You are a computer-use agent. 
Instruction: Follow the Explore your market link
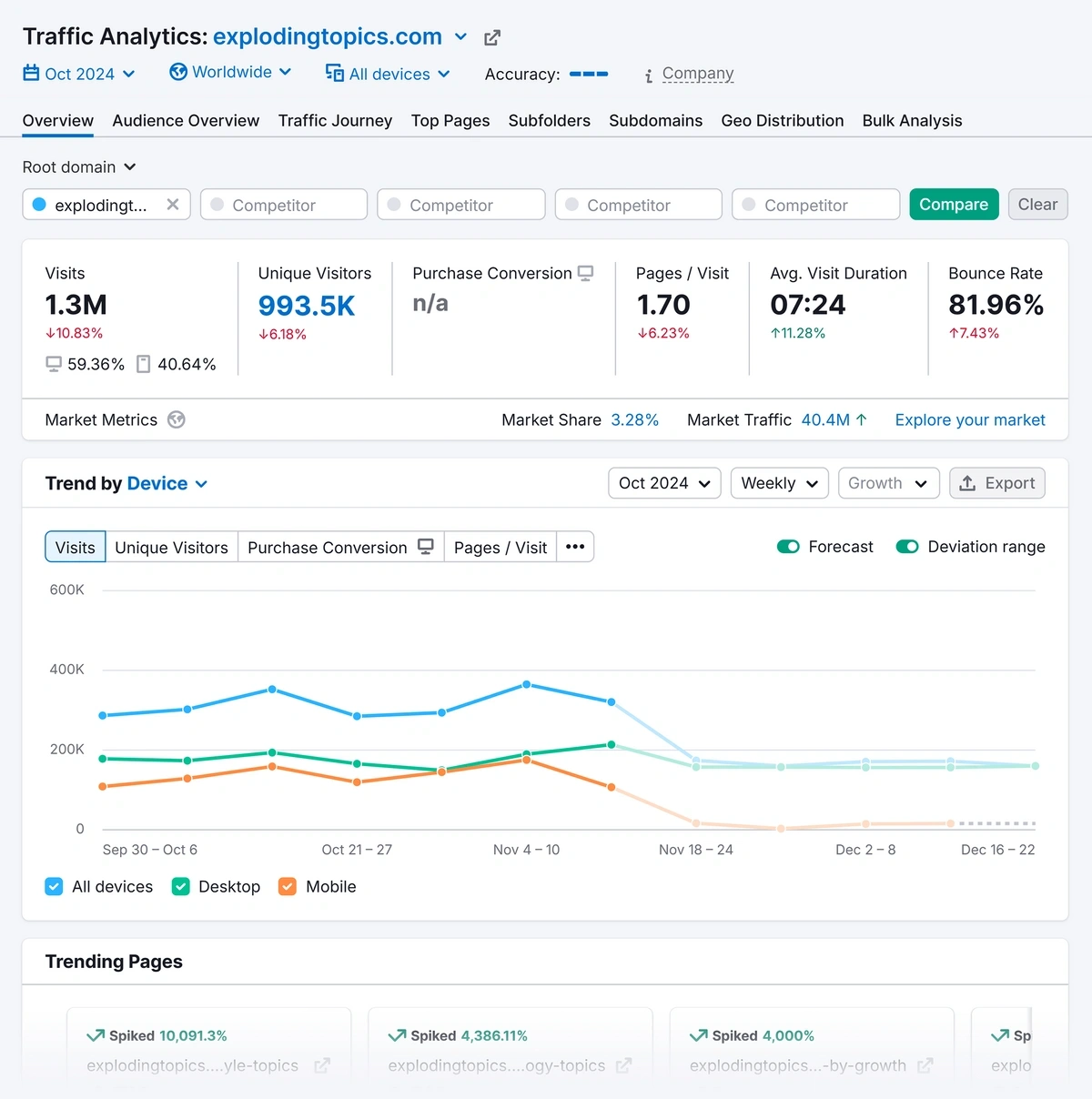pos(970,419)
